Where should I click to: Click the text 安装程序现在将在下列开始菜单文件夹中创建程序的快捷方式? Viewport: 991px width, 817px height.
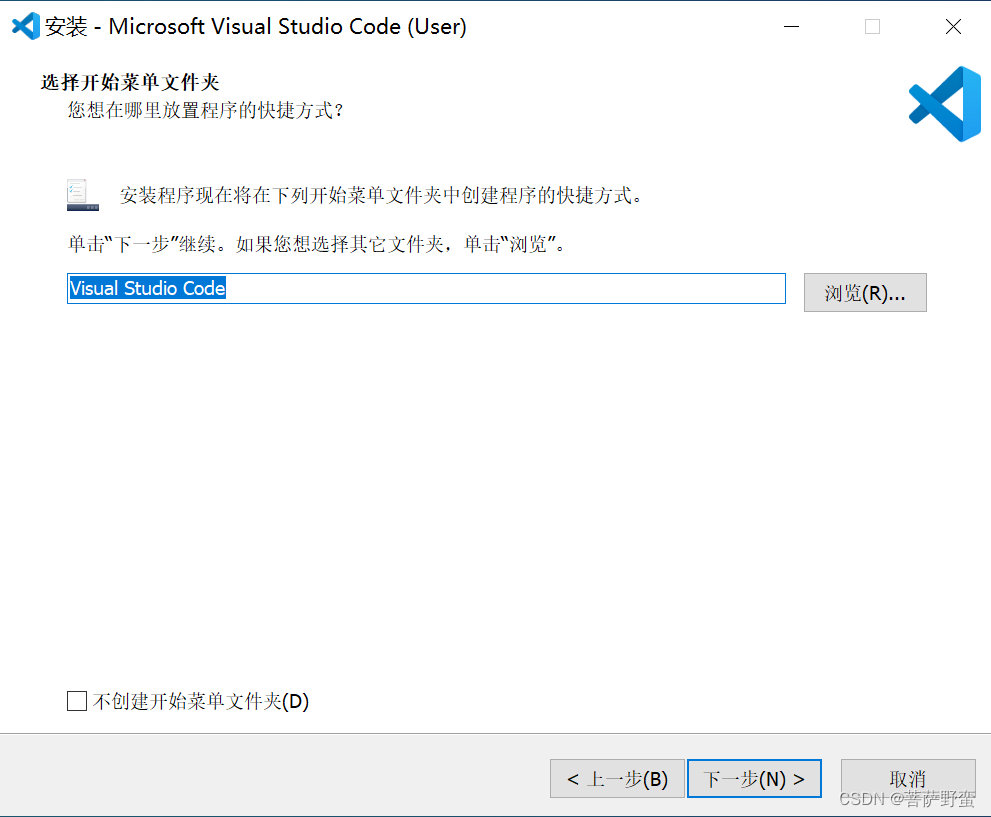pyautogui.click(x=380, y=195)
